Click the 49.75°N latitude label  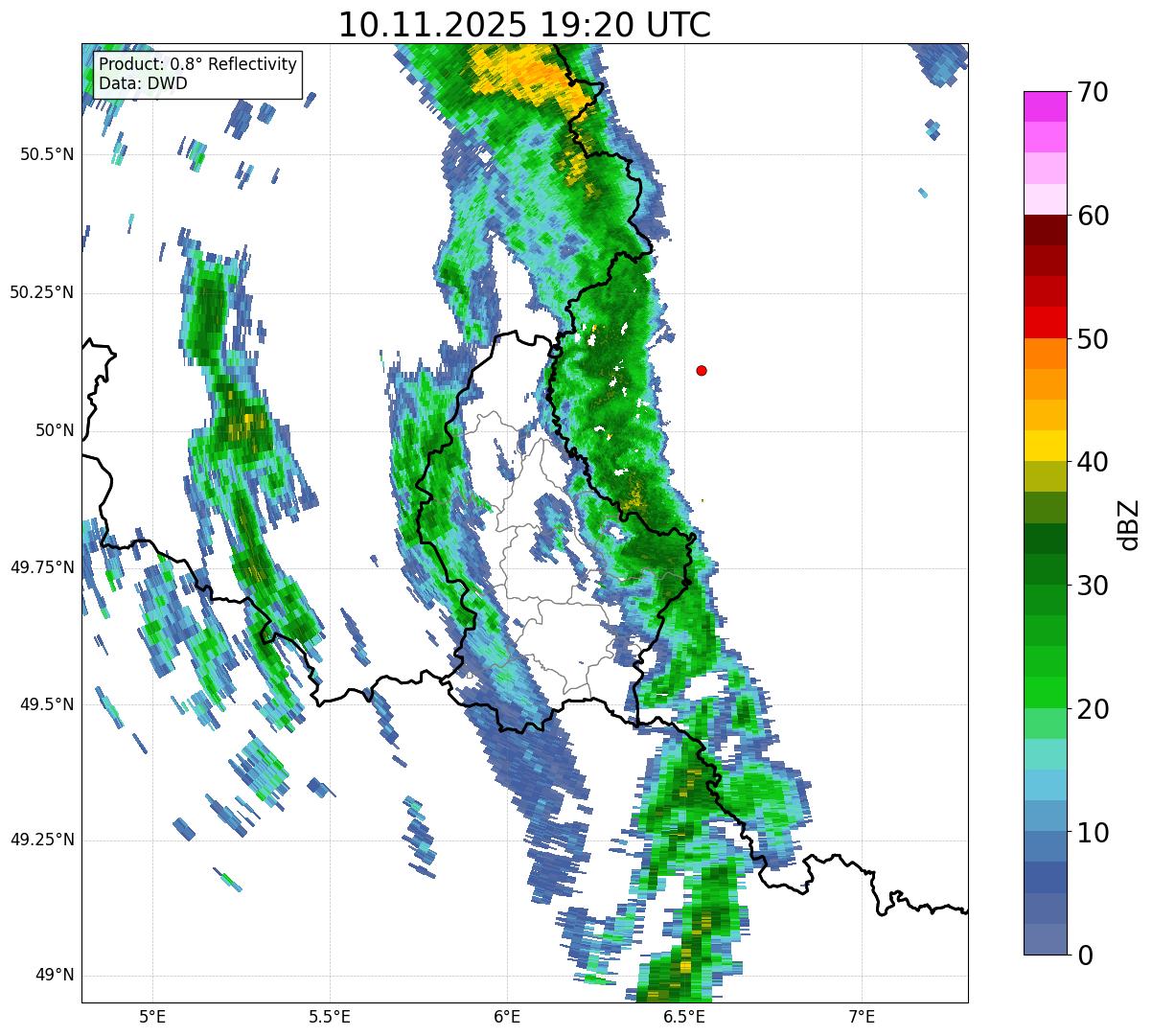point(42,567)
